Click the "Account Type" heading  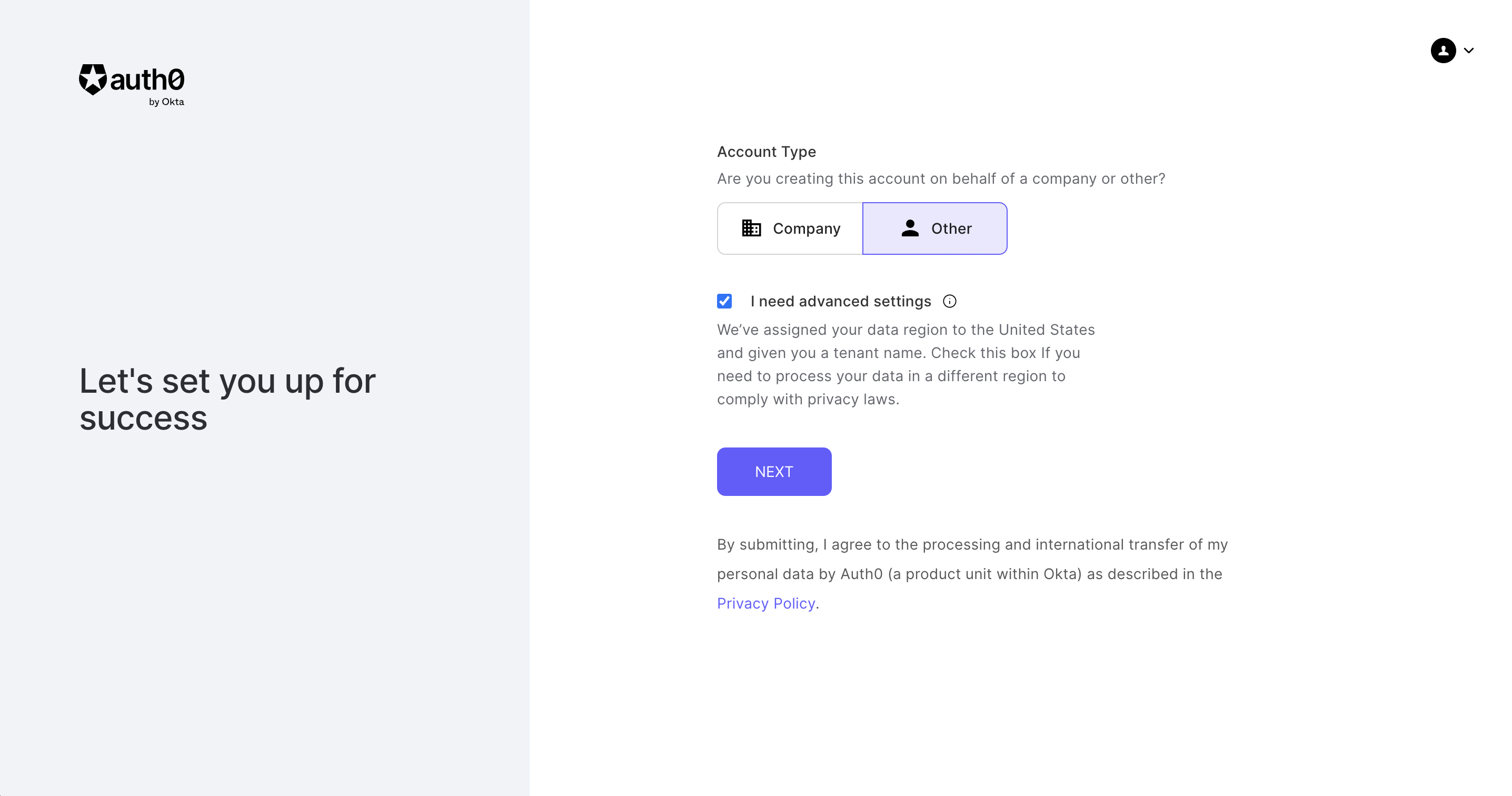(766, 152)
